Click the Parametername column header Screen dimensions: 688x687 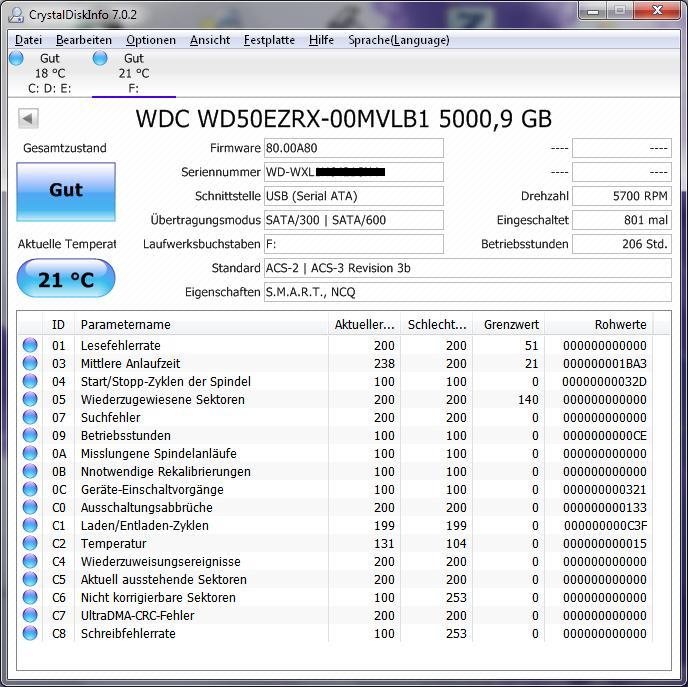tap(201, 325)
